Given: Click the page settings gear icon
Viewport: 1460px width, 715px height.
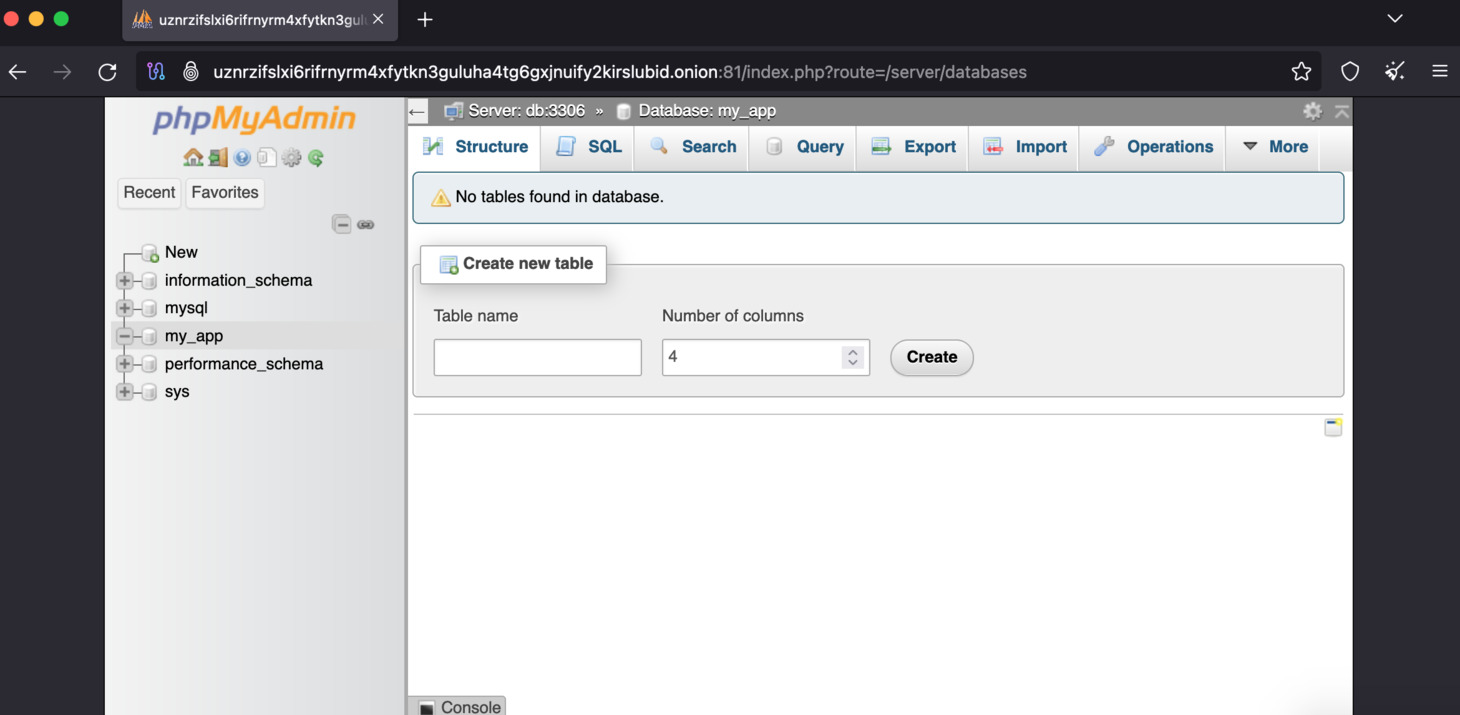Looking at the screenshot, I should pos(1312,111).
